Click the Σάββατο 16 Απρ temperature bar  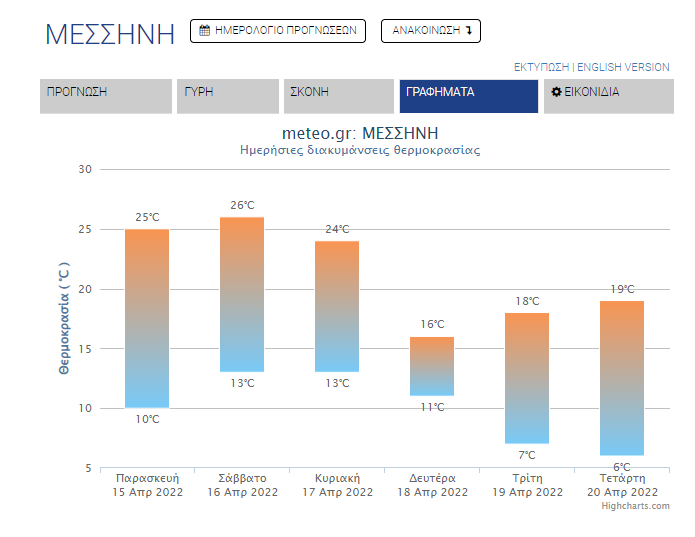(242, 294)
